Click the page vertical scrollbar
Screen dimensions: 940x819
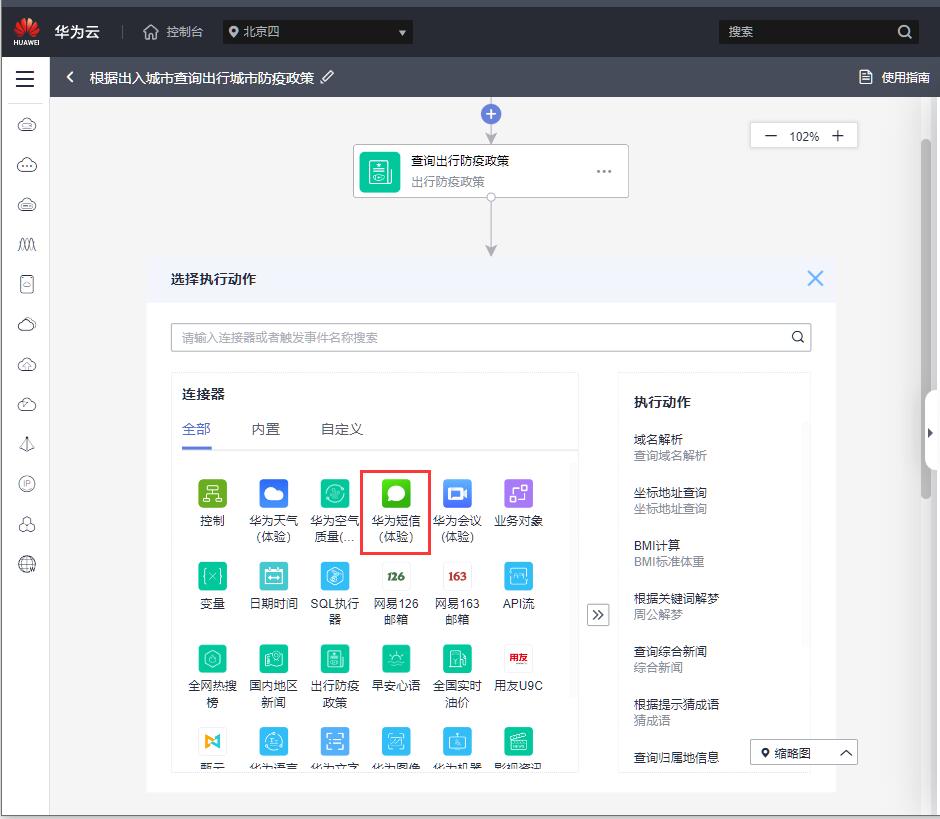pyautogui.click(x=926, y=318)
